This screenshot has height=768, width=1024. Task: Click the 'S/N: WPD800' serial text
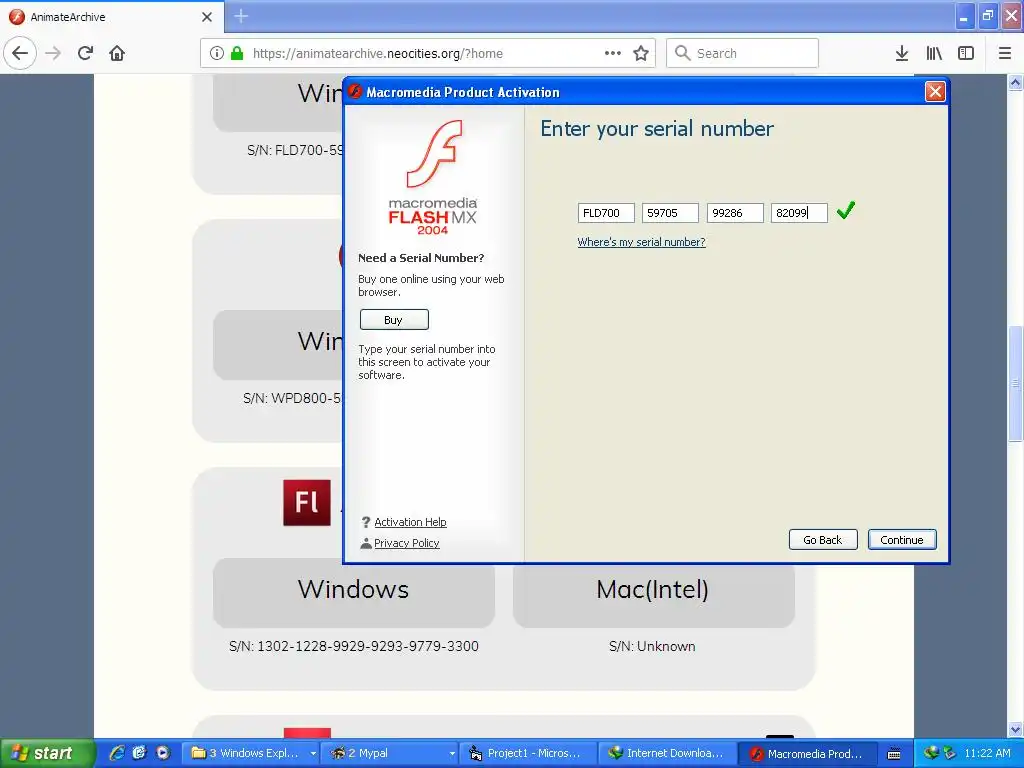[x=293, y=398]
